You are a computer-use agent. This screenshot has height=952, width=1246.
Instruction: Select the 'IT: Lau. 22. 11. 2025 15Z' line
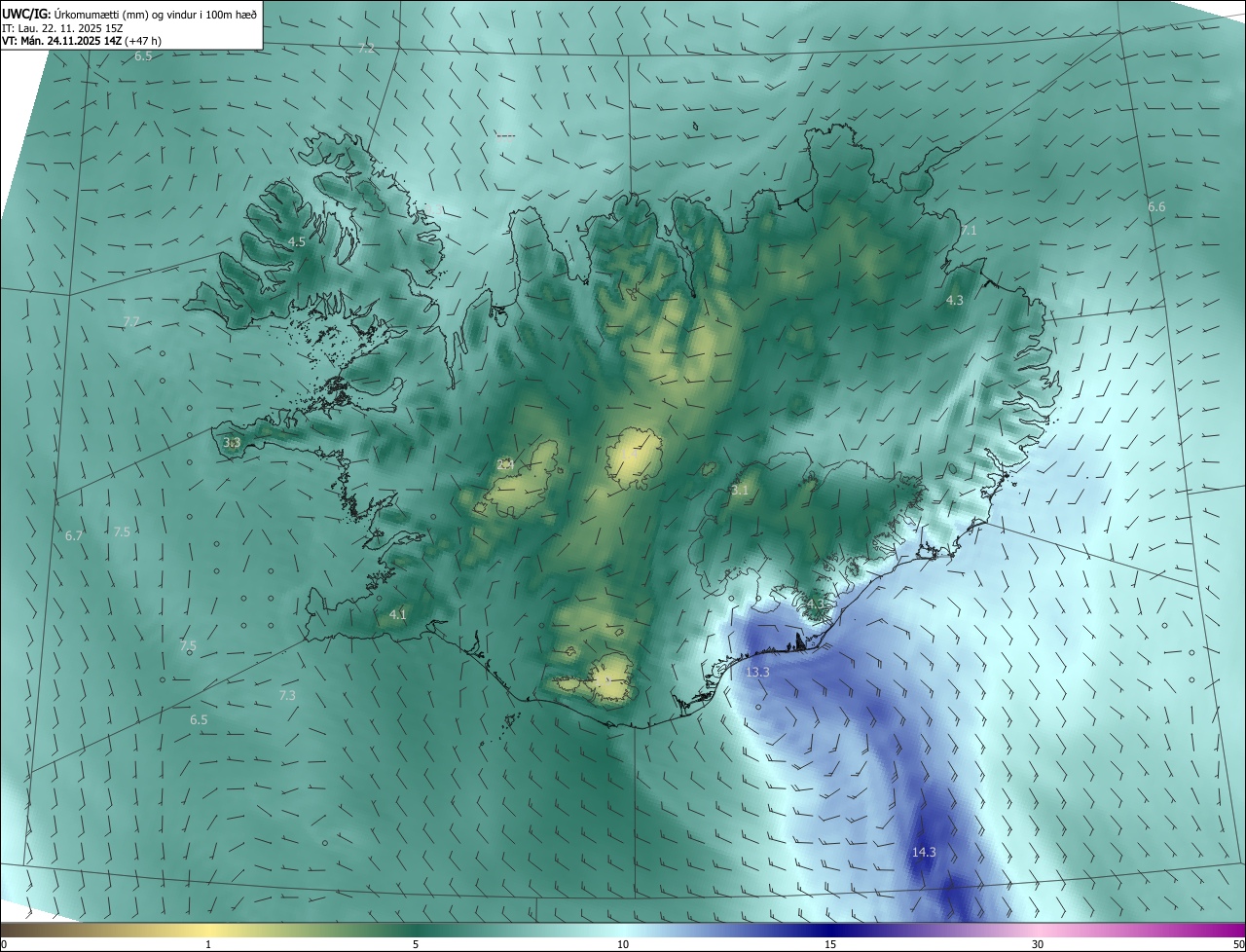coord(61,28)
